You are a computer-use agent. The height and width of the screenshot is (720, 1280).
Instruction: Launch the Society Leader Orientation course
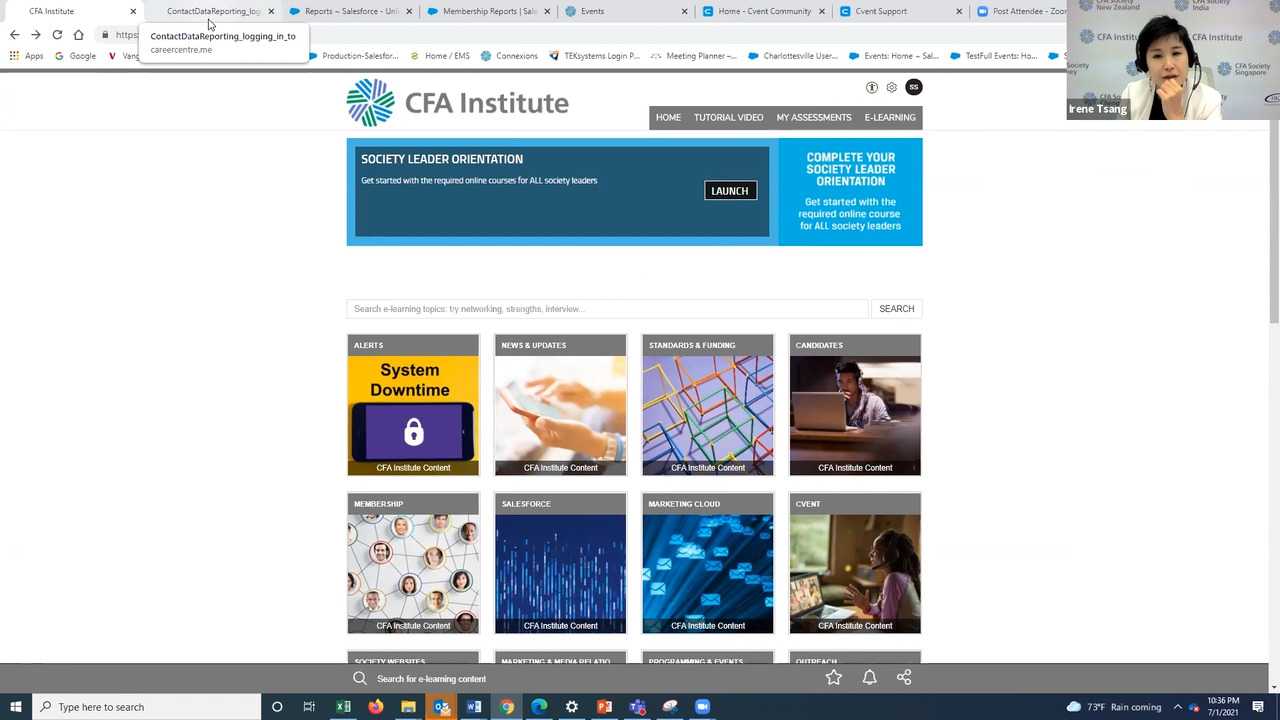click(730, 191)
